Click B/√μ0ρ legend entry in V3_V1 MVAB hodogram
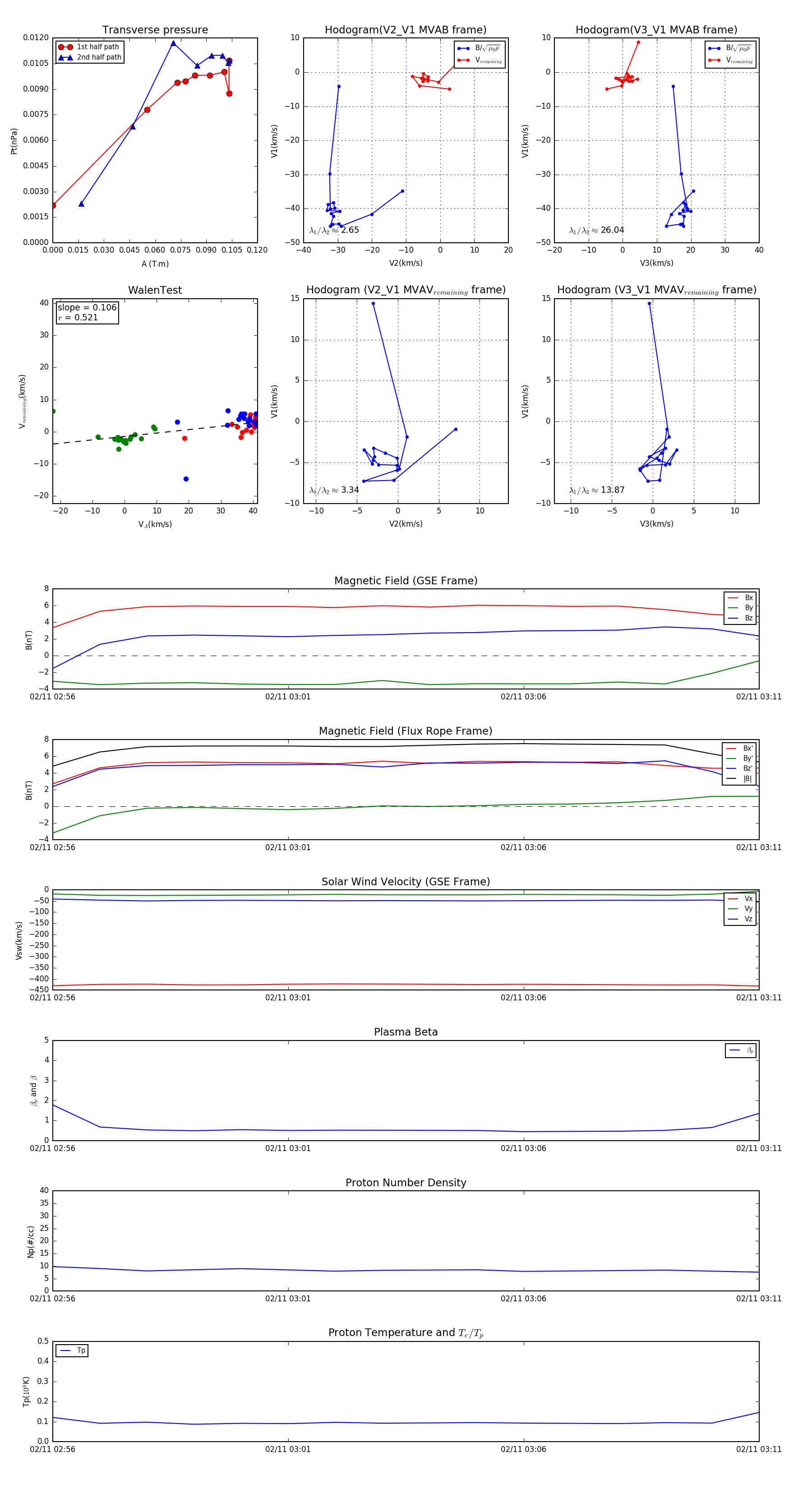This screenshot has height=1489, width=812. pyautogui.click(x=730, y=49)
